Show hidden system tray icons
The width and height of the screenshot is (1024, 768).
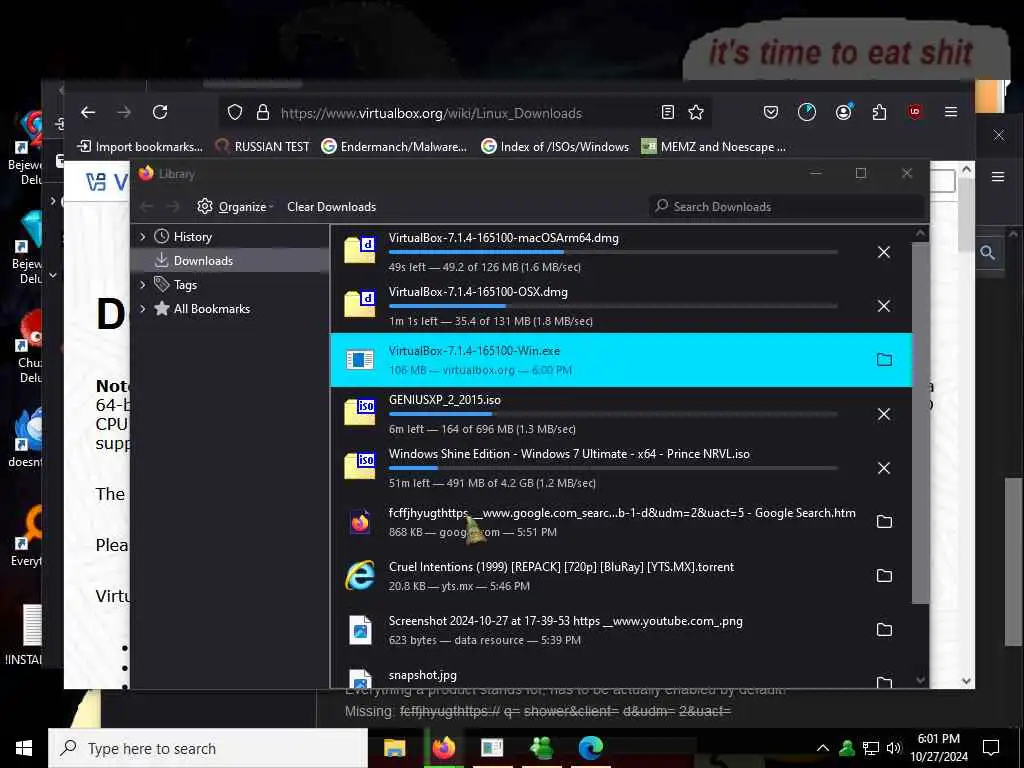pos(823,748)
